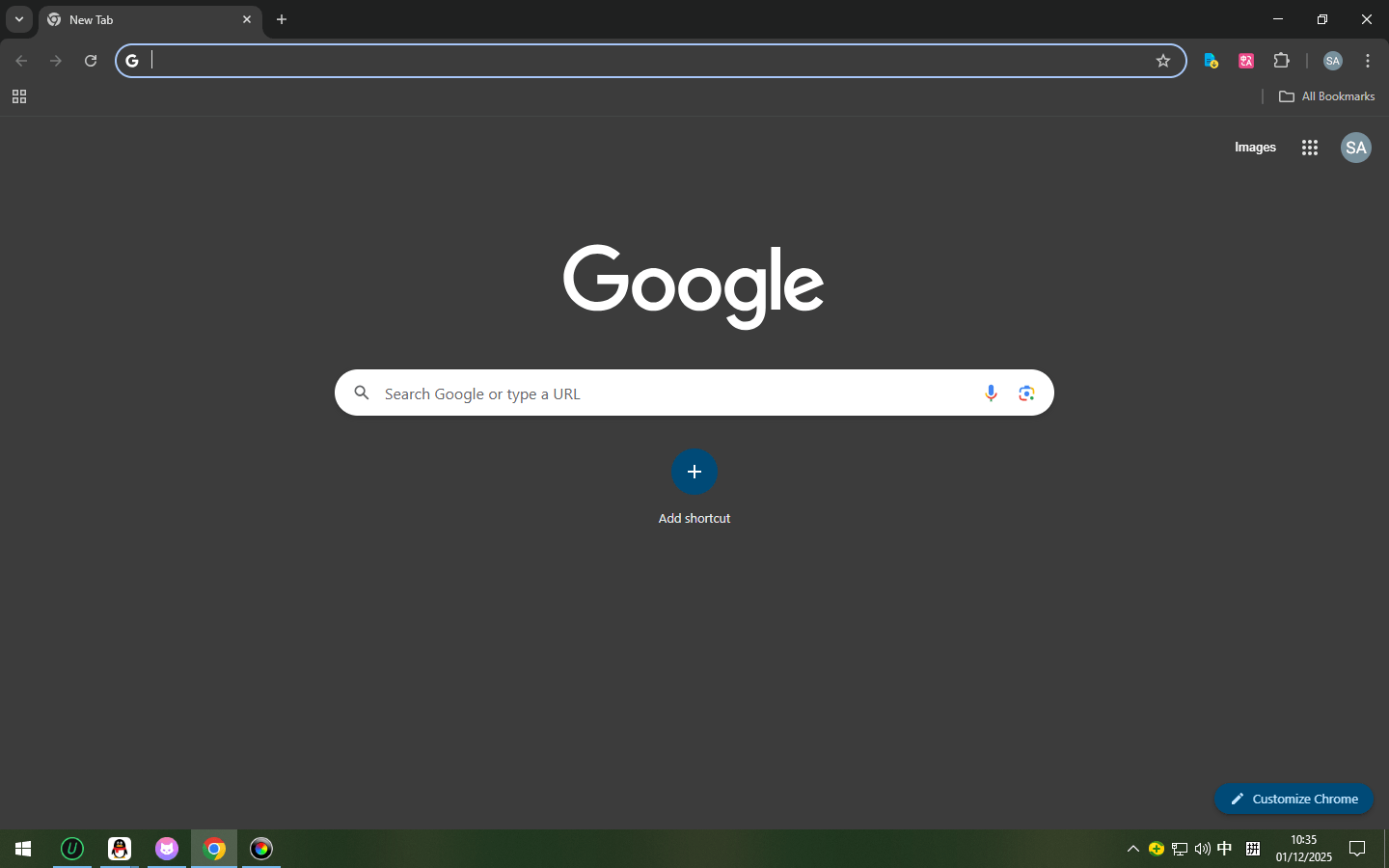Click the magnifier icon in search box
This screenshot has width=1389, height=868.
(x=362, y=393)
